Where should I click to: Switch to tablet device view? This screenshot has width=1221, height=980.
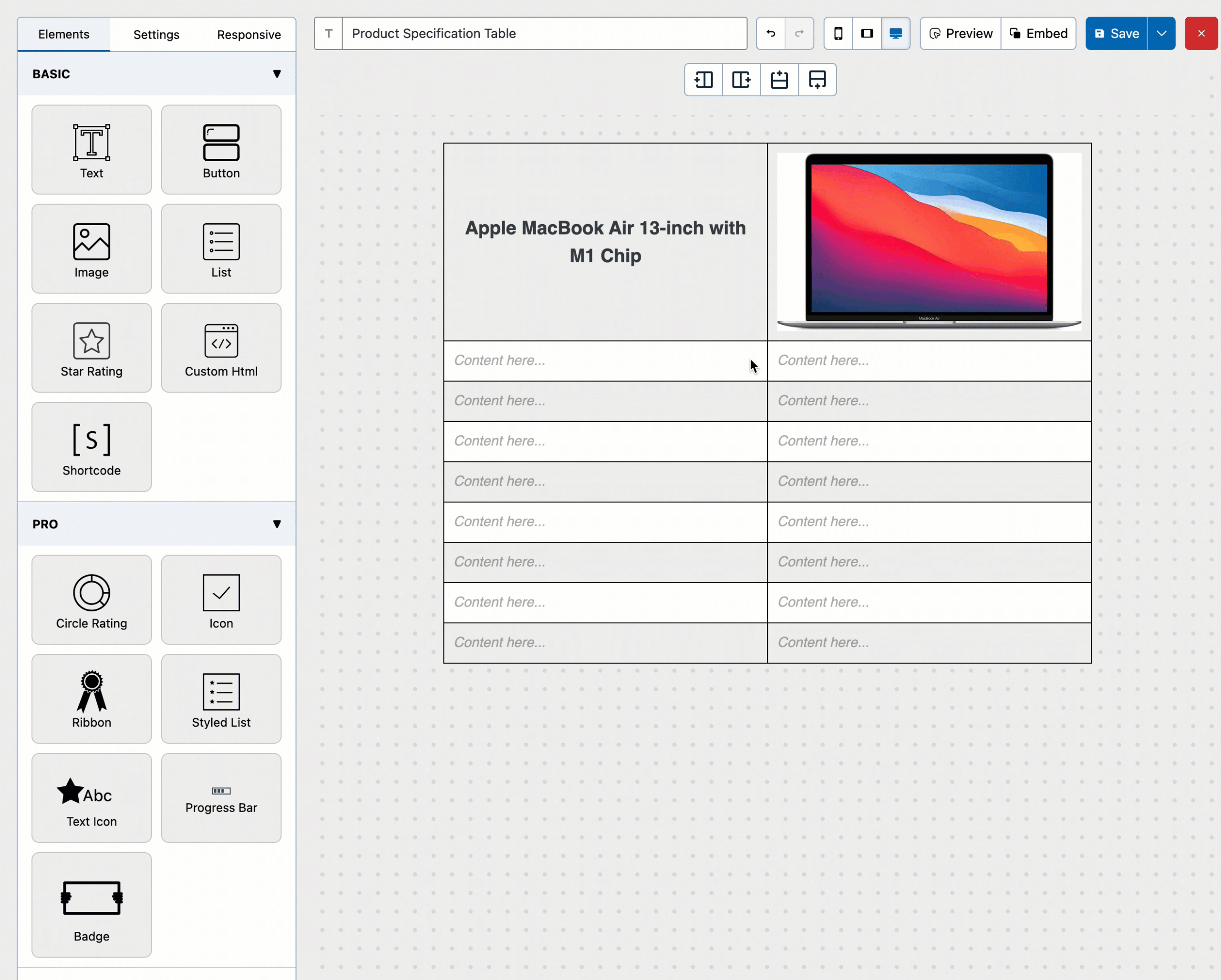[x=867, y=33]
